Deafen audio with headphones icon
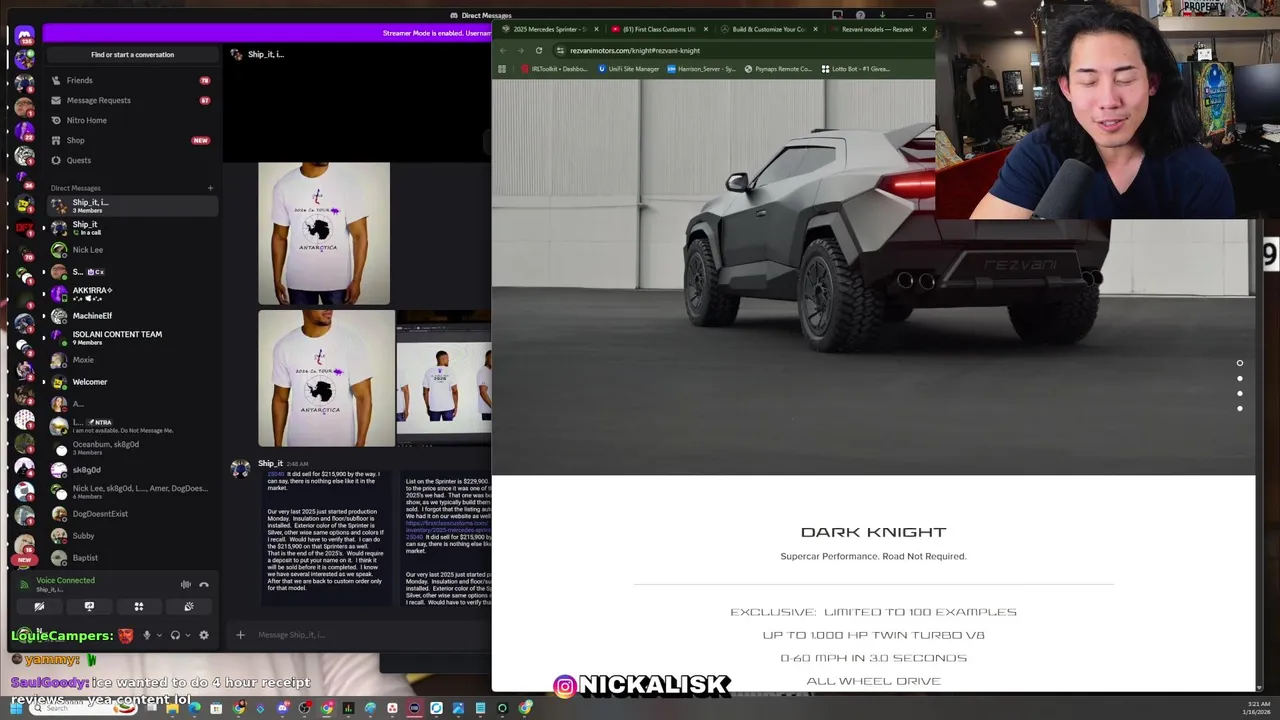This screenshot has height=720, width=1280. [175, 635]
